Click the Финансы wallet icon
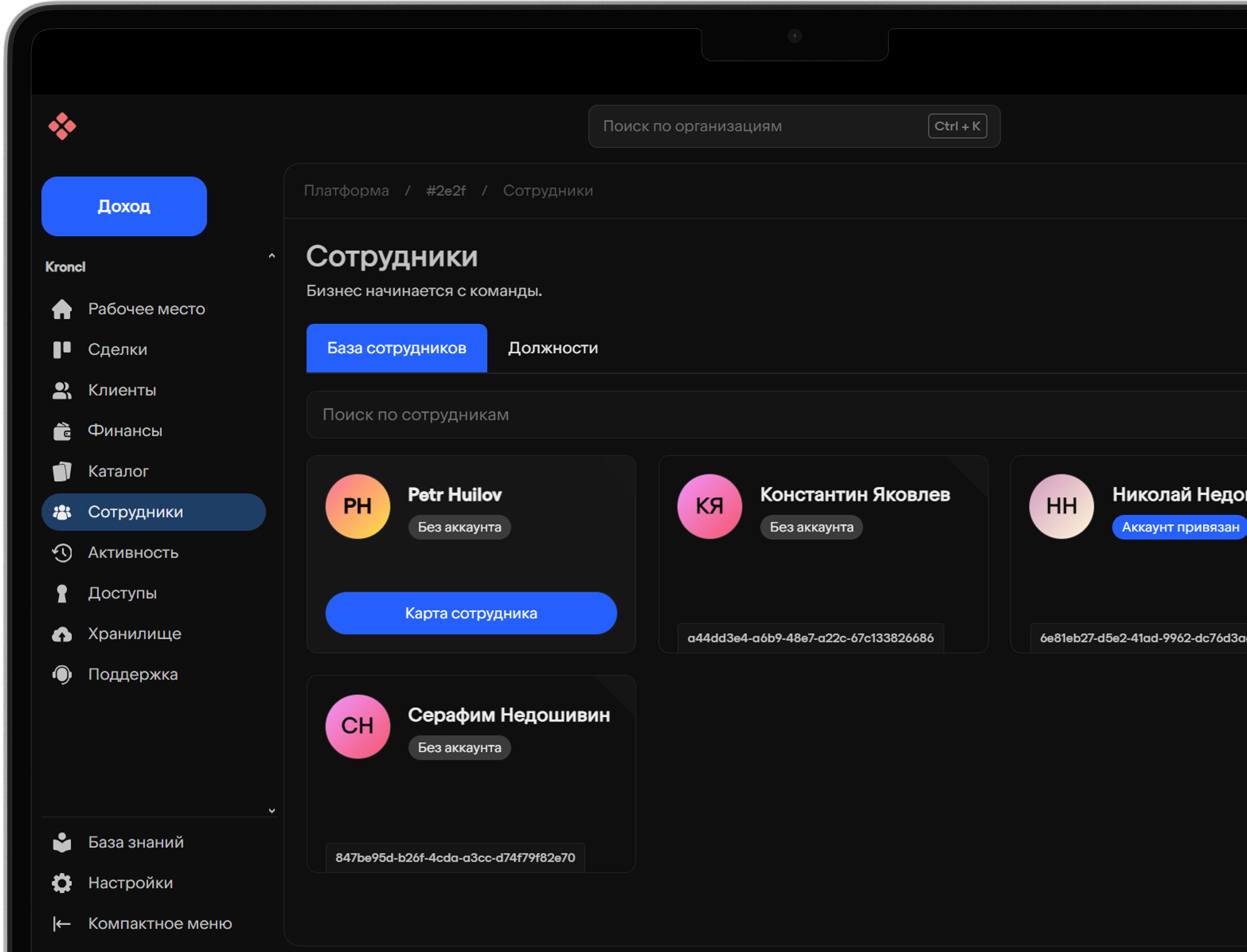This screenshot has height=952, width=1247. [62, 431]
